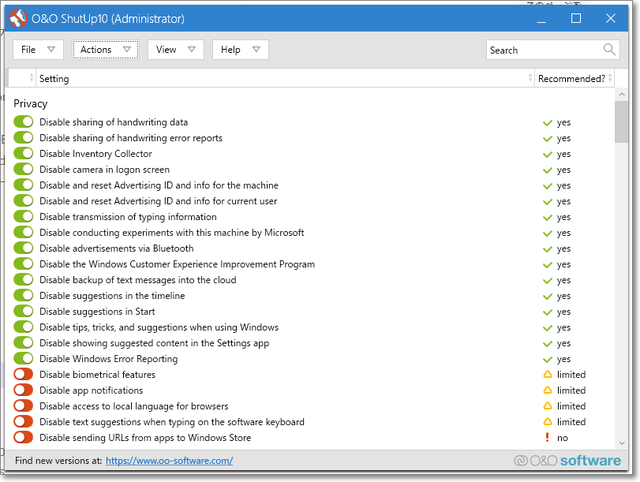
Task: Click the O&O software logo in footer
Action: (570, 461)
